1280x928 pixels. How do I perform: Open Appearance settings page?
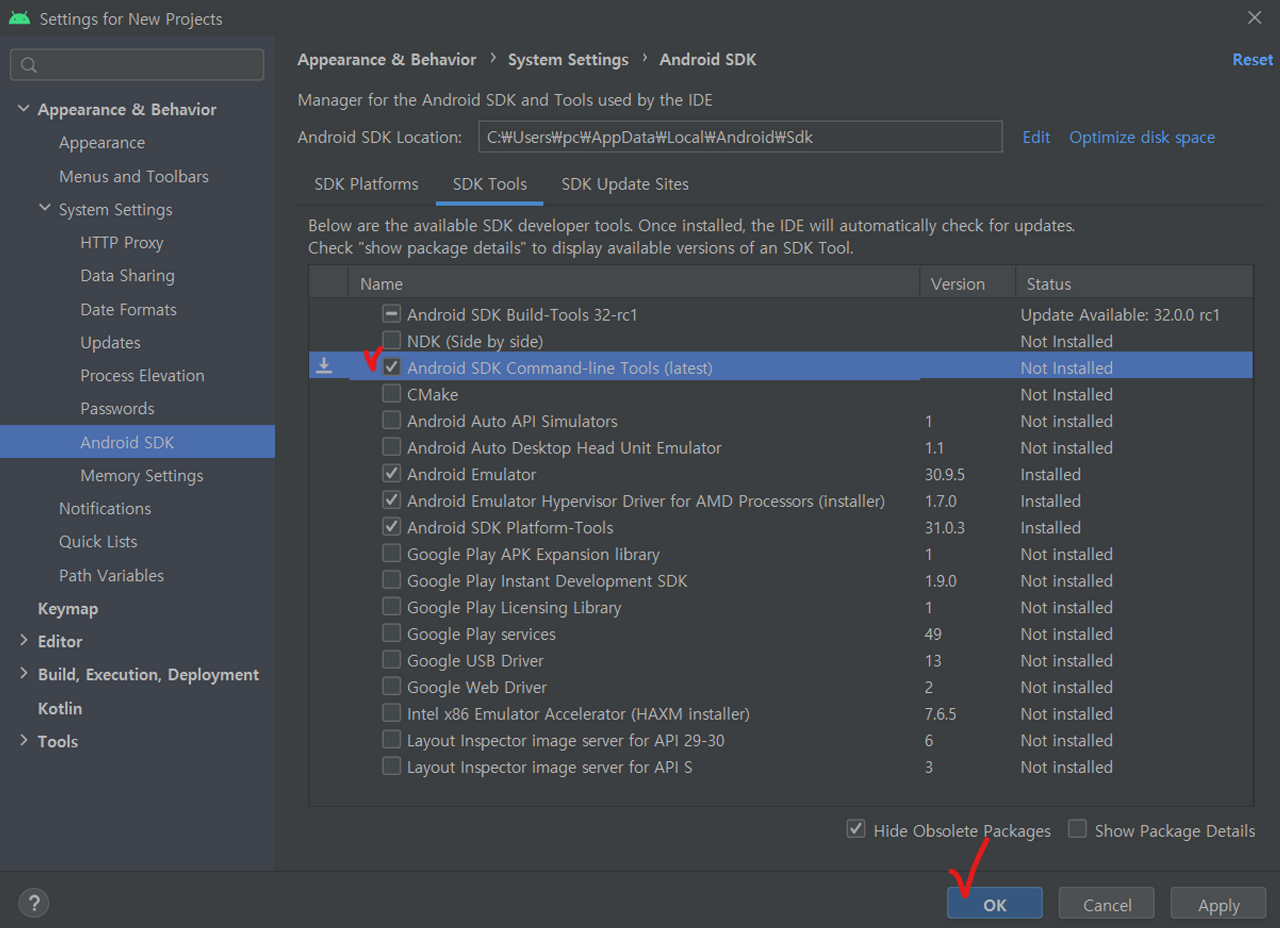102,142
